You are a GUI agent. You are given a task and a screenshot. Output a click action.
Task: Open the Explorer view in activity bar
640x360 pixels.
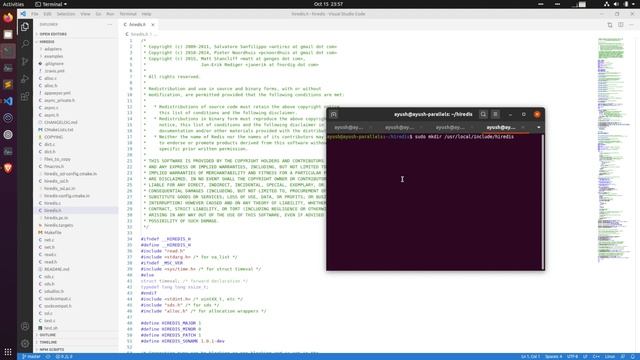(25, 27)
